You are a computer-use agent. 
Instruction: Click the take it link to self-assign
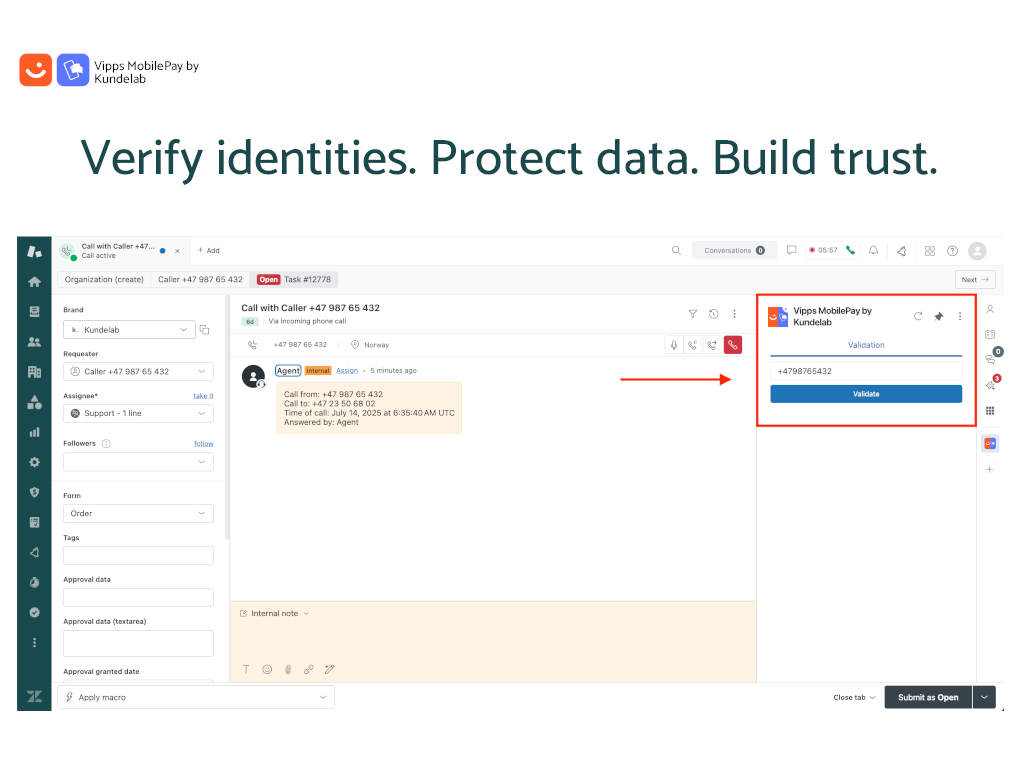203,395
